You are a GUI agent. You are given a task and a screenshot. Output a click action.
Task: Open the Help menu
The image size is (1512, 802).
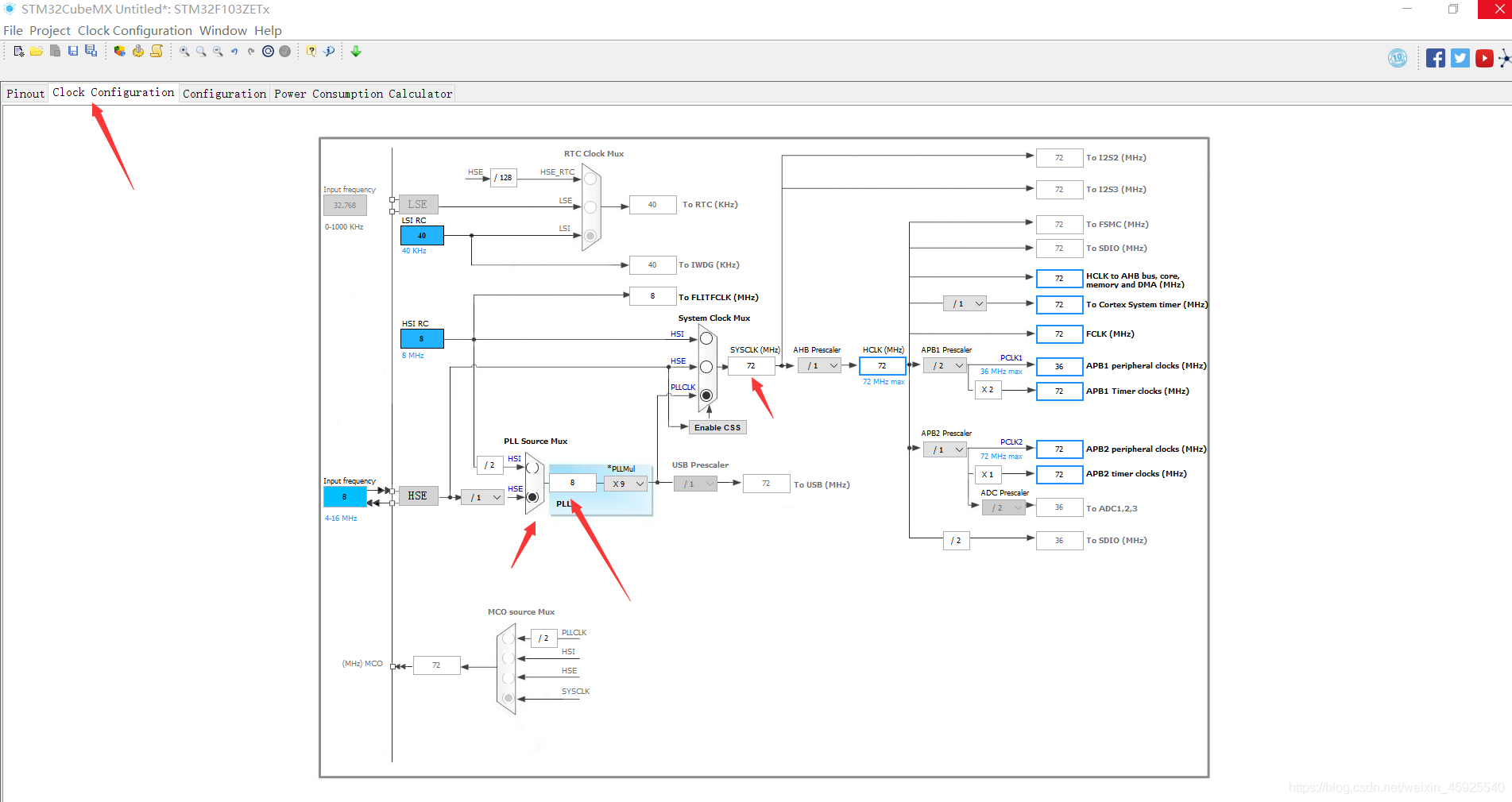[268, 30]
